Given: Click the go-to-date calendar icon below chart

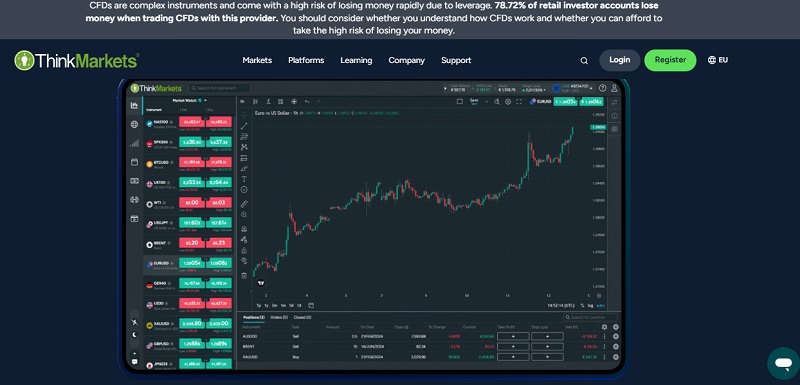Looking at the screenshot, I should click(311, 305).
